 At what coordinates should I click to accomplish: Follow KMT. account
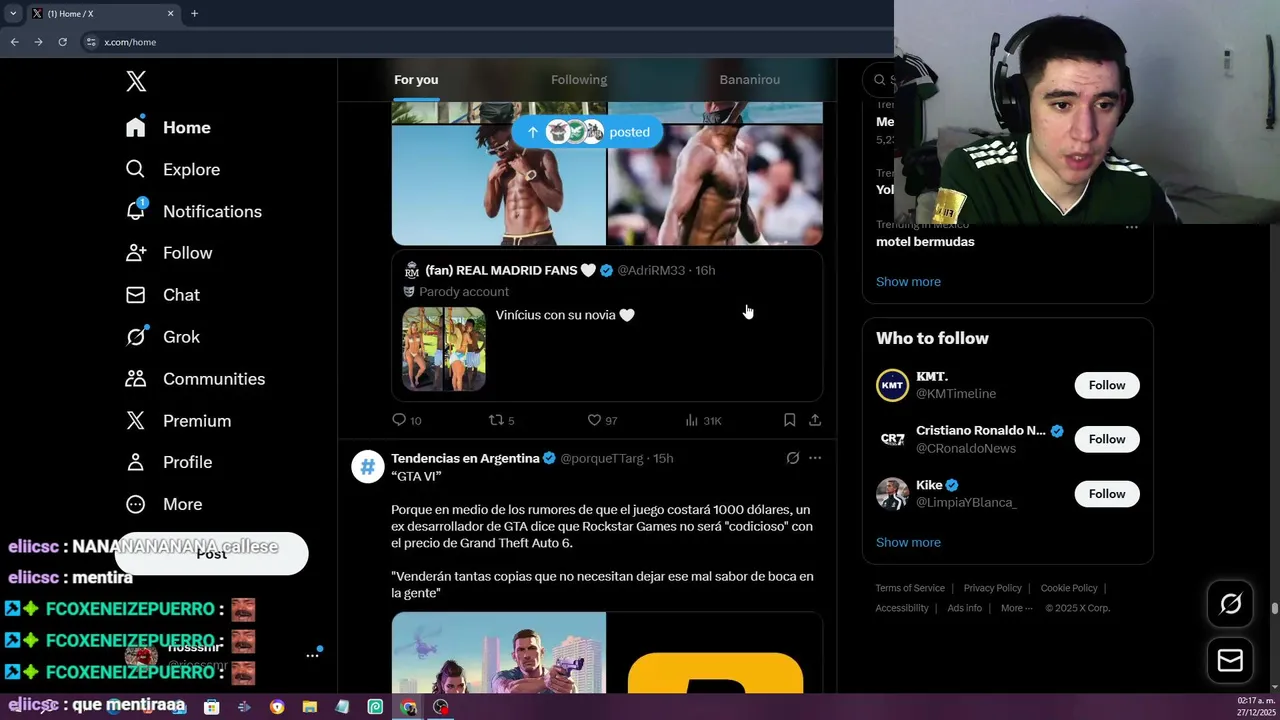pyautogui.click(x=1107, y=385)
